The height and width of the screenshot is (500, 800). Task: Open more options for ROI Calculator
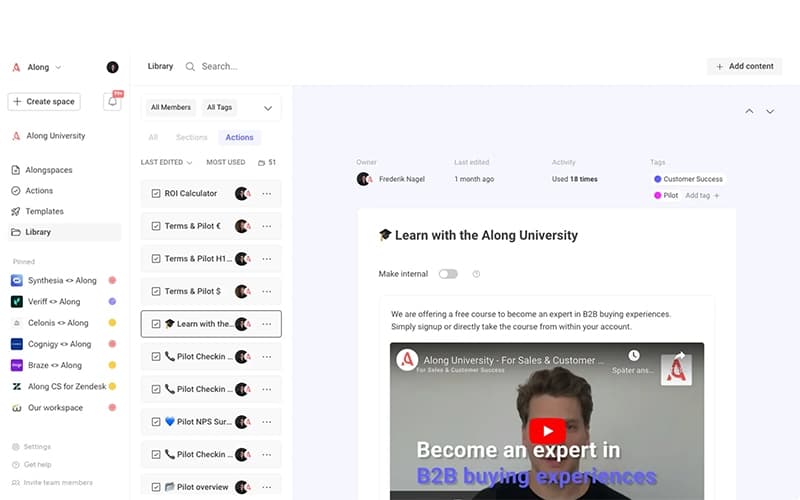click(266, 193)
